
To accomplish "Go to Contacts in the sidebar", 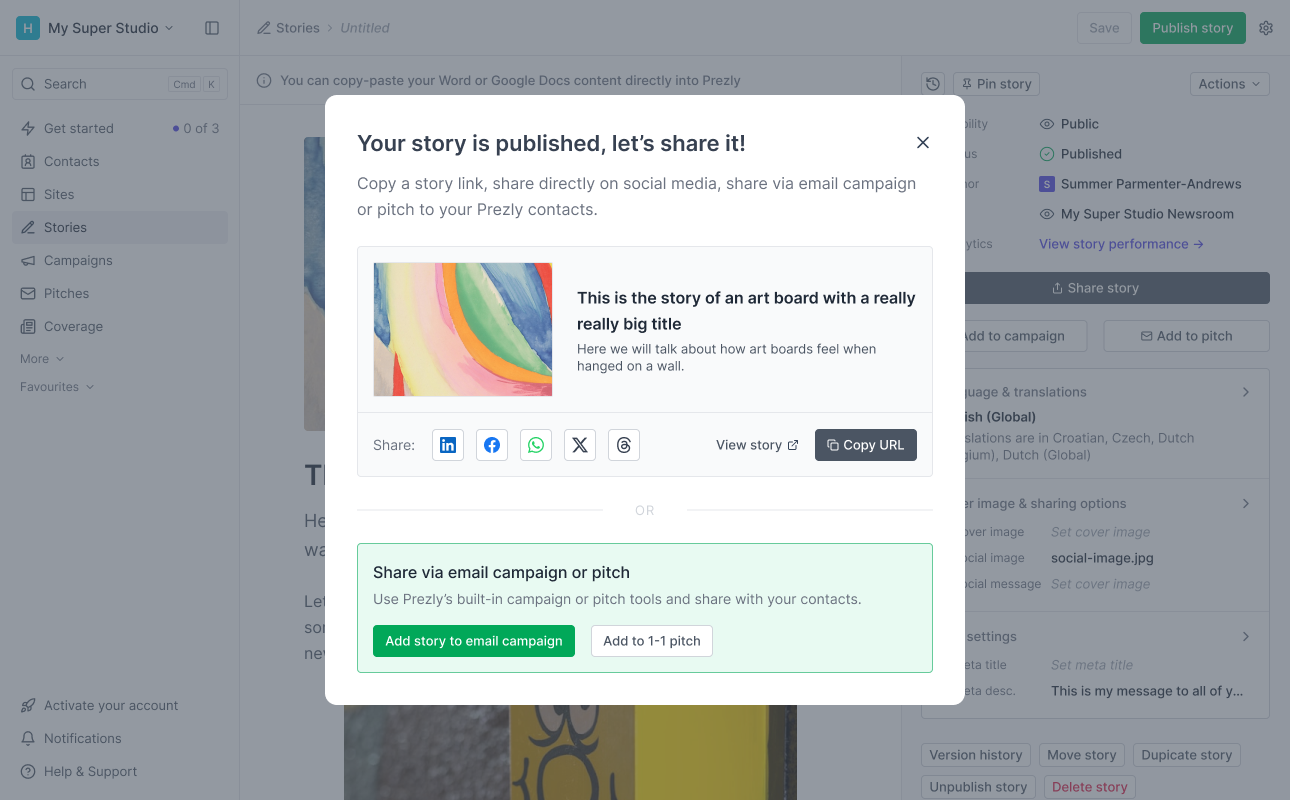I will (71, 161).
